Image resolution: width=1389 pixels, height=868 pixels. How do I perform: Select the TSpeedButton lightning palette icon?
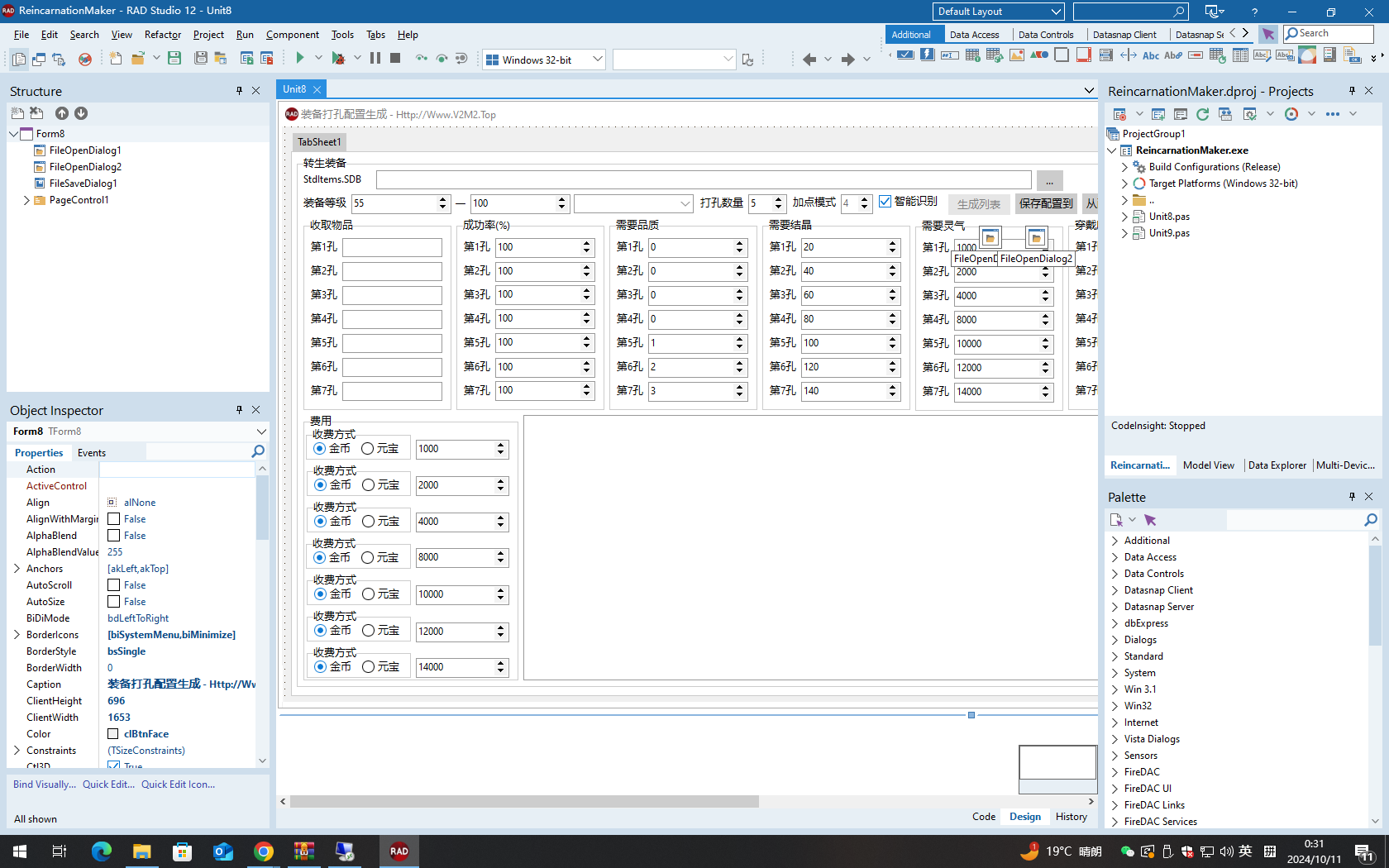[x=928, y=55]
